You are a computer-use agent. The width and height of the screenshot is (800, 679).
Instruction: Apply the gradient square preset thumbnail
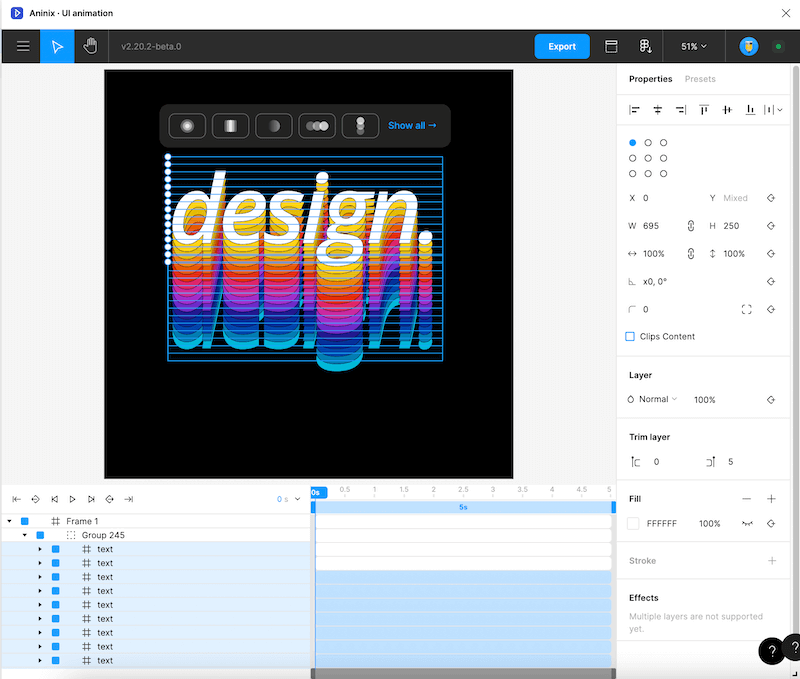pyautogui.click(x=230, y=125)
